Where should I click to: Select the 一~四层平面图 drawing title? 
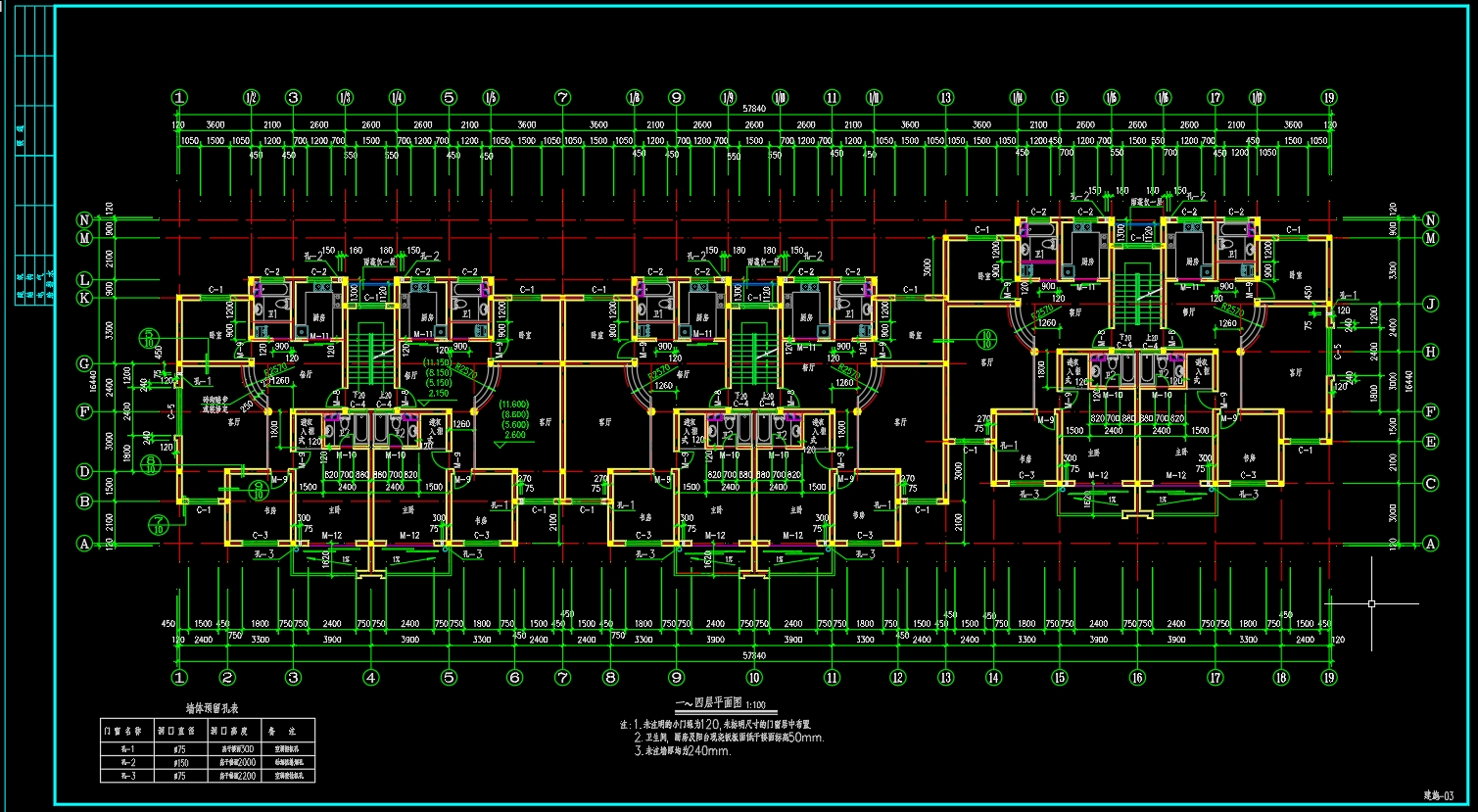(x=710, y=704)
